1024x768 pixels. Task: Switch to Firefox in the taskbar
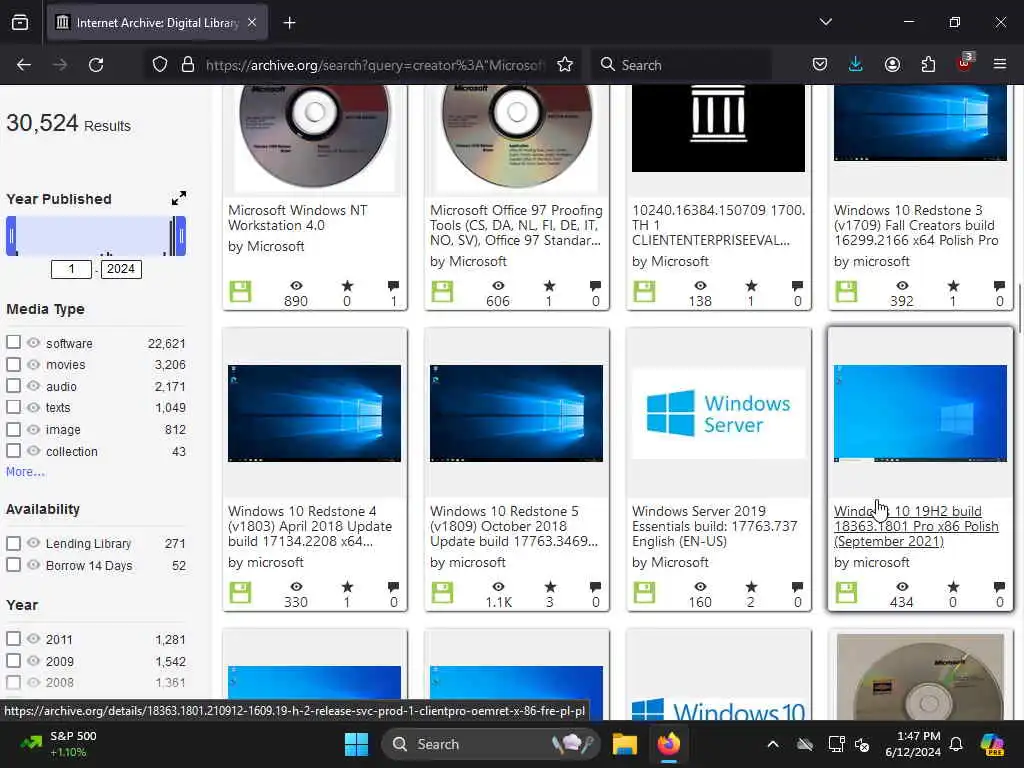click(x=669, y=744)
